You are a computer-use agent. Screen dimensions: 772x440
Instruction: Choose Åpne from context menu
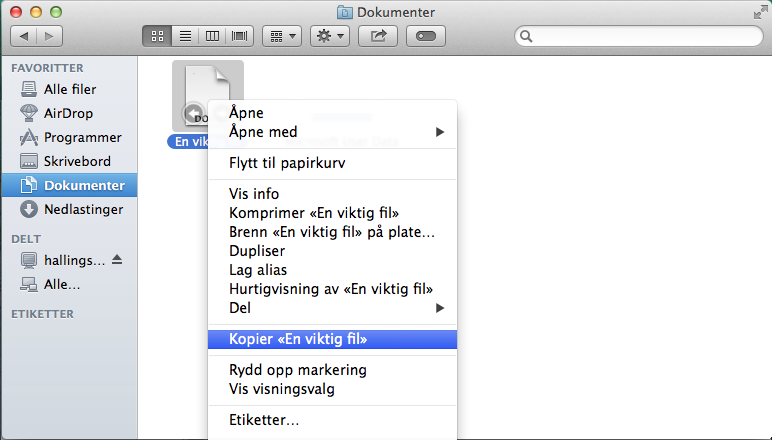[x=332, y=113]
